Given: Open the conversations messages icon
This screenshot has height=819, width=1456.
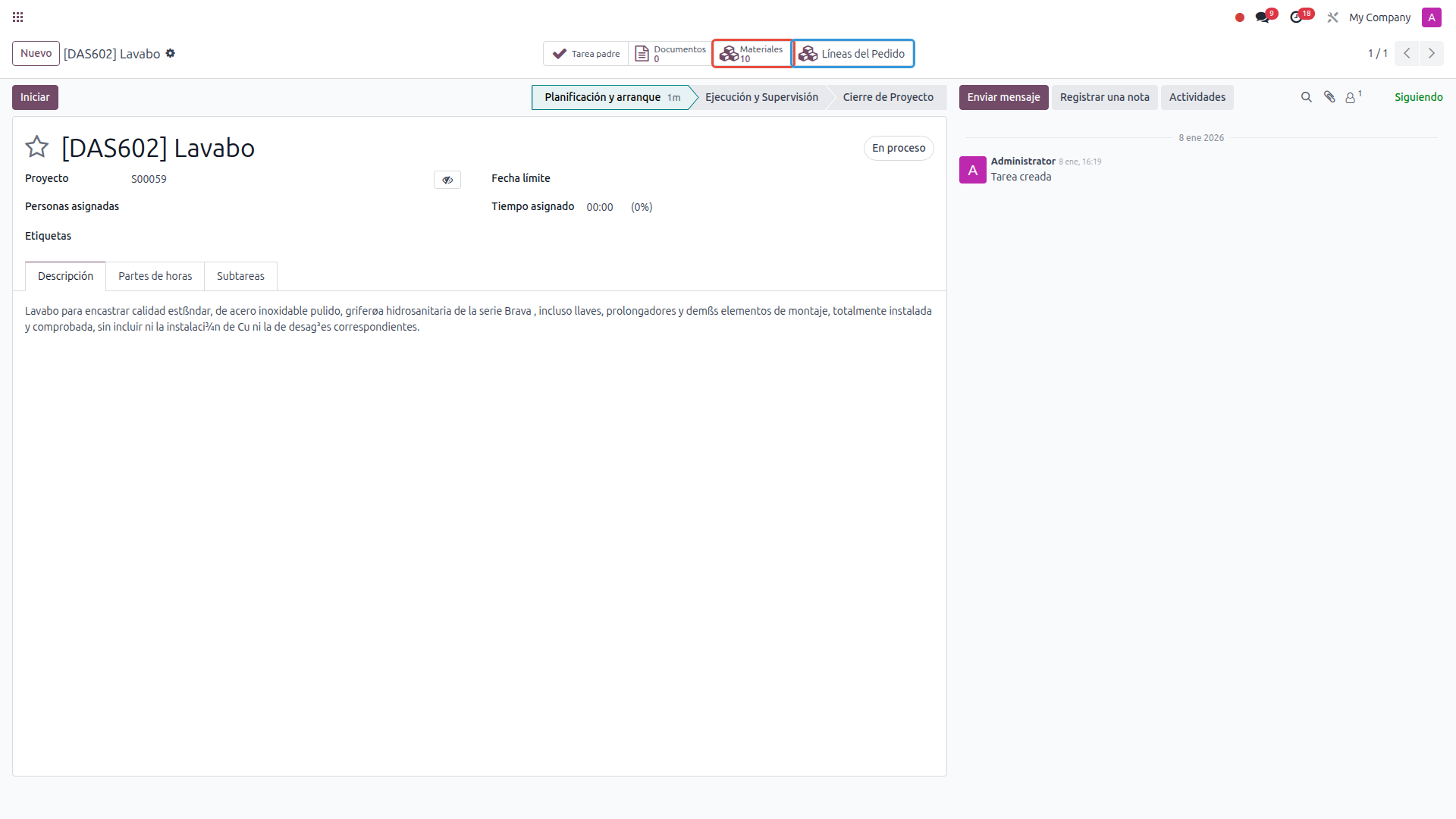Looking at the screenshot, I should click(1262, 17).
